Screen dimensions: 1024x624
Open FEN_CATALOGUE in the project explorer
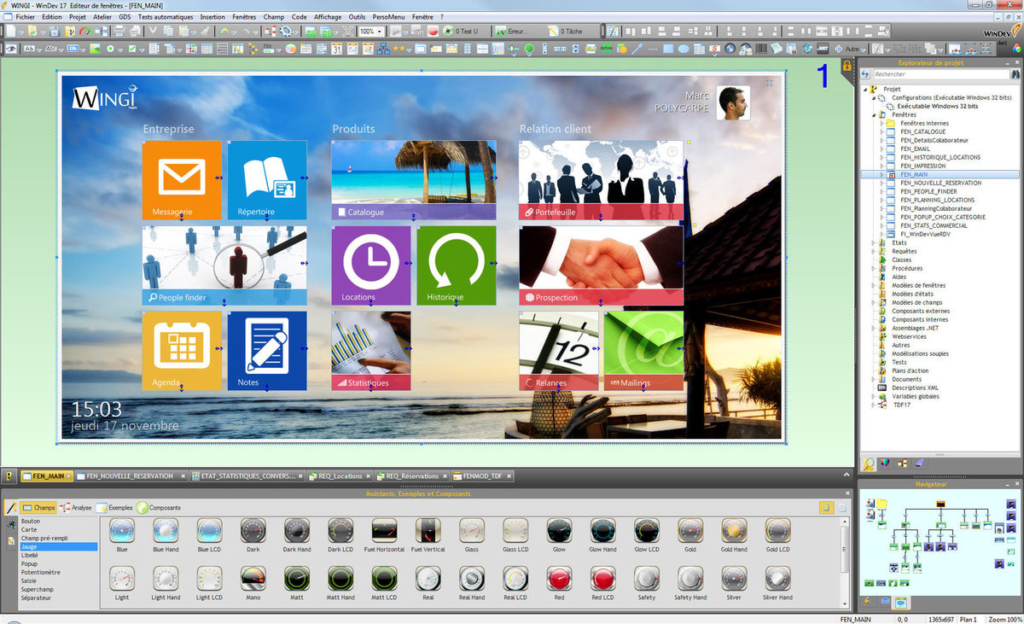click(x=922, y=132)
